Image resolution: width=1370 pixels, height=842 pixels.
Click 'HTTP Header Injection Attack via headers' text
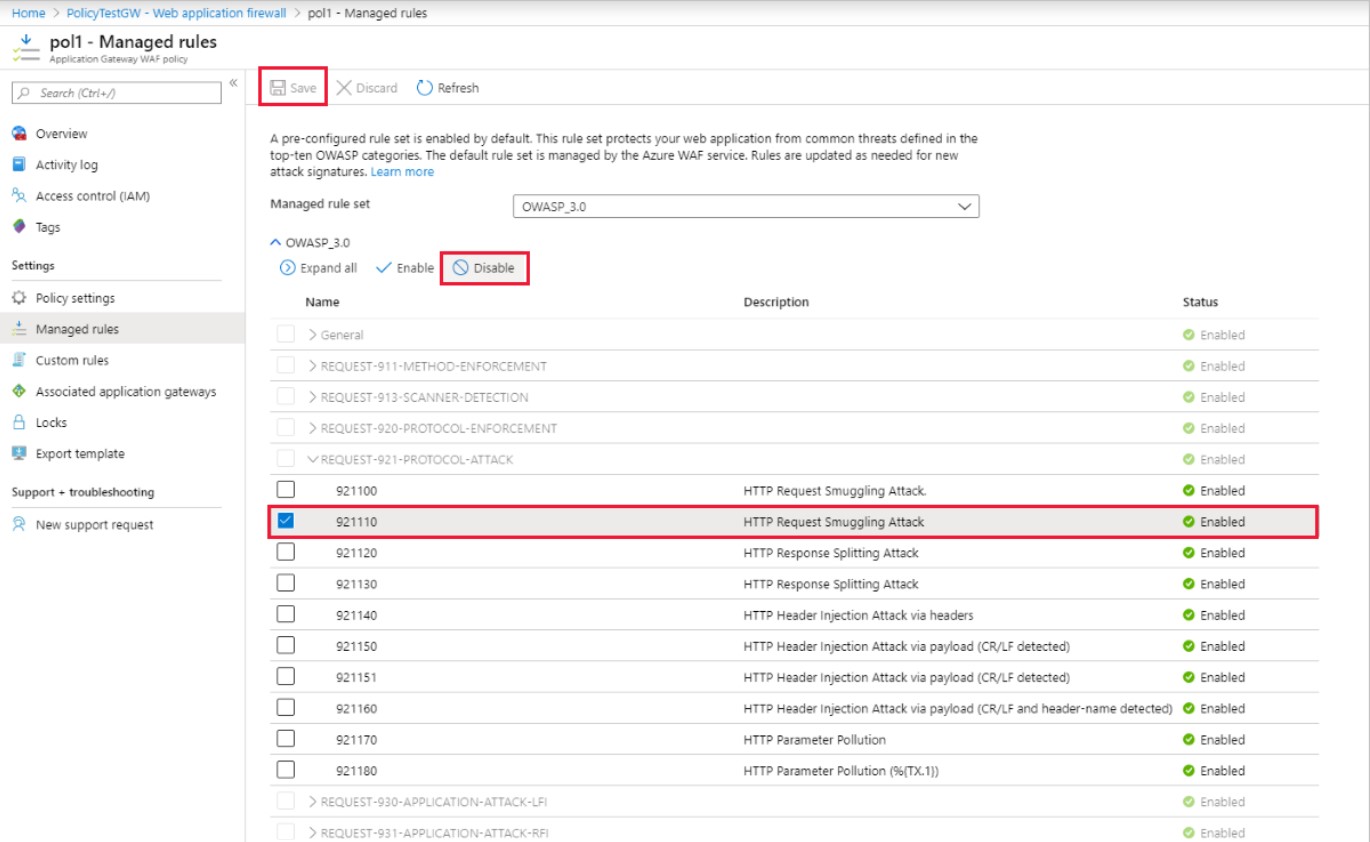[859, 614]
